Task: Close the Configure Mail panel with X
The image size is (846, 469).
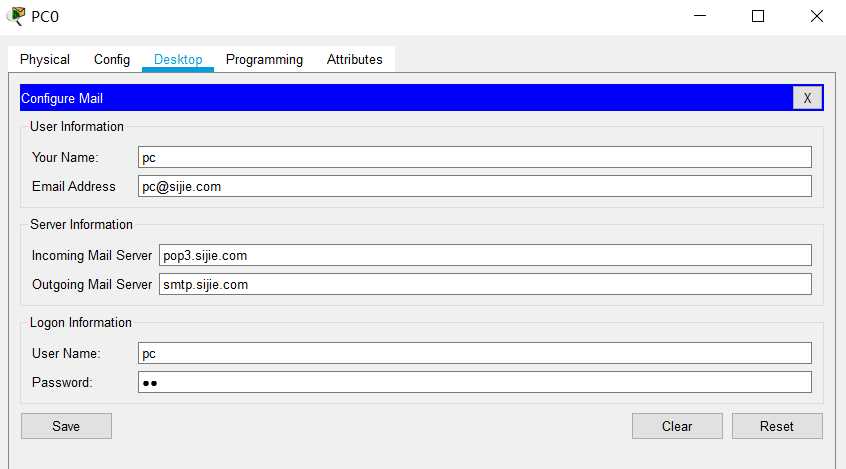Action: pos(807,98)
